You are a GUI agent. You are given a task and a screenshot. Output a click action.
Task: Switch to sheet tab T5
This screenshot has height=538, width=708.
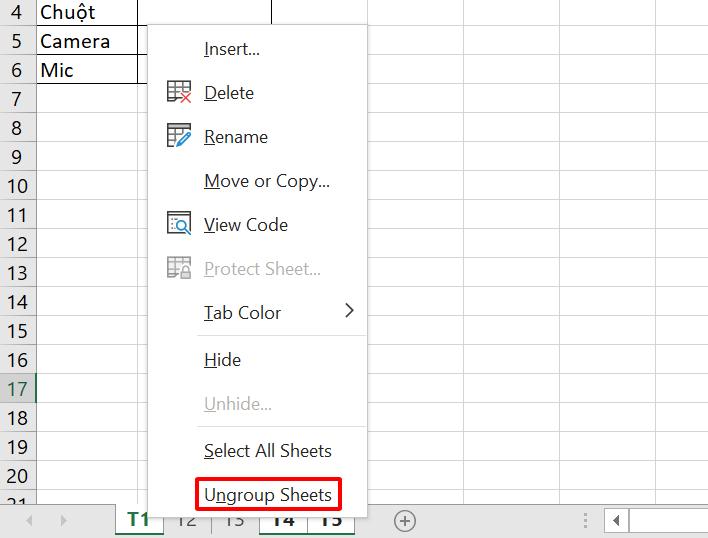click(331, 523)
